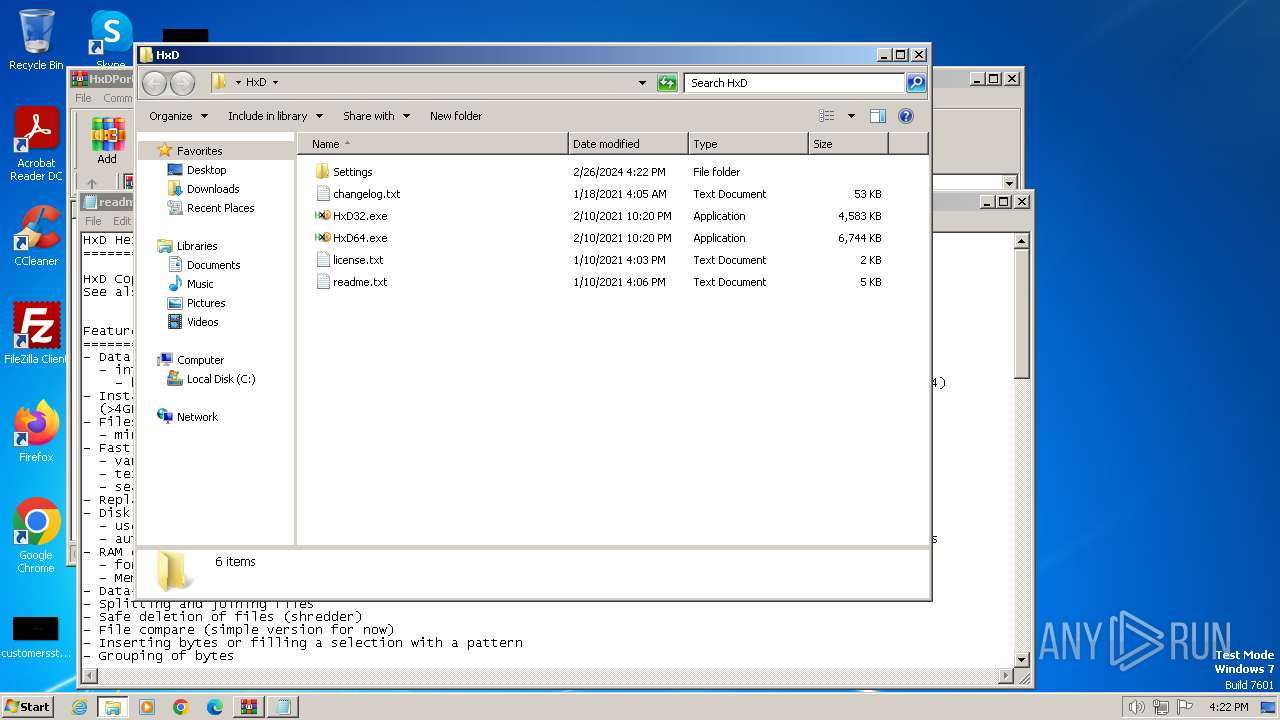Click the volume icon in system tray
1280x720 pixels.
click(1136, 707)
